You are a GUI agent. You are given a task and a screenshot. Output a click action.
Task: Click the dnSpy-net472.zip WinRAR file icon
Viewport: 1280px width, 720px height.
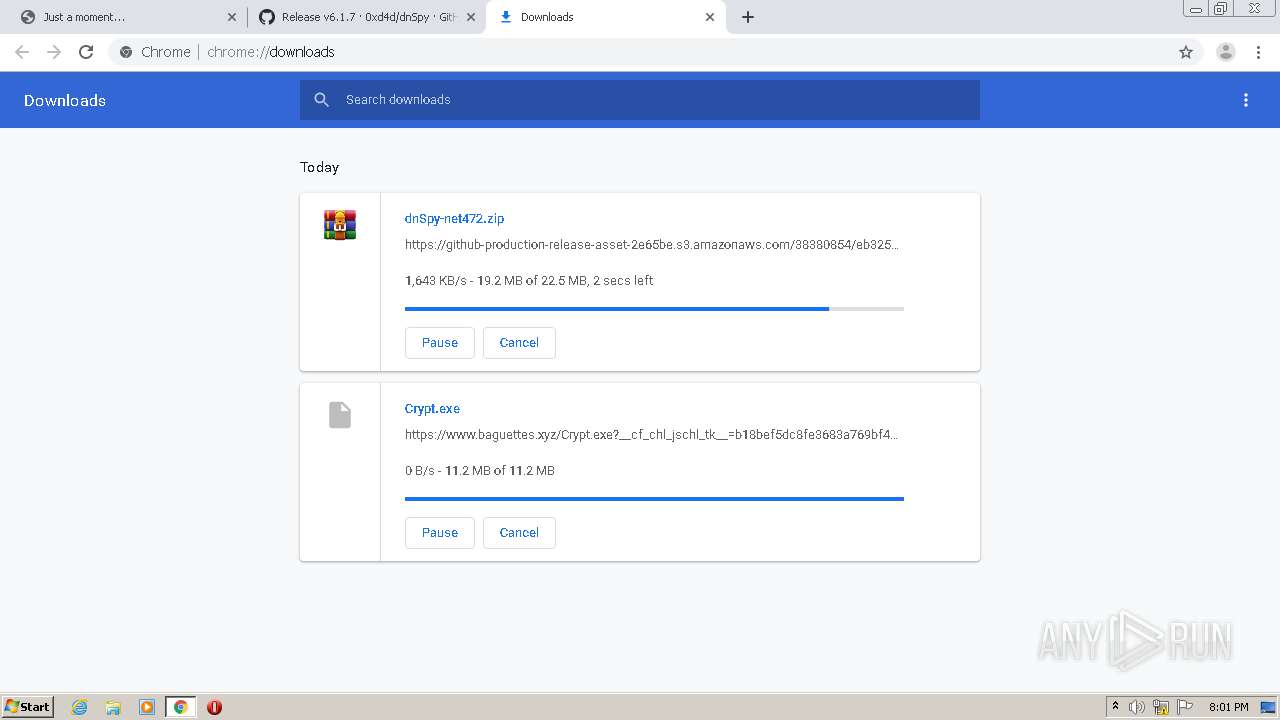pos(340,225)
